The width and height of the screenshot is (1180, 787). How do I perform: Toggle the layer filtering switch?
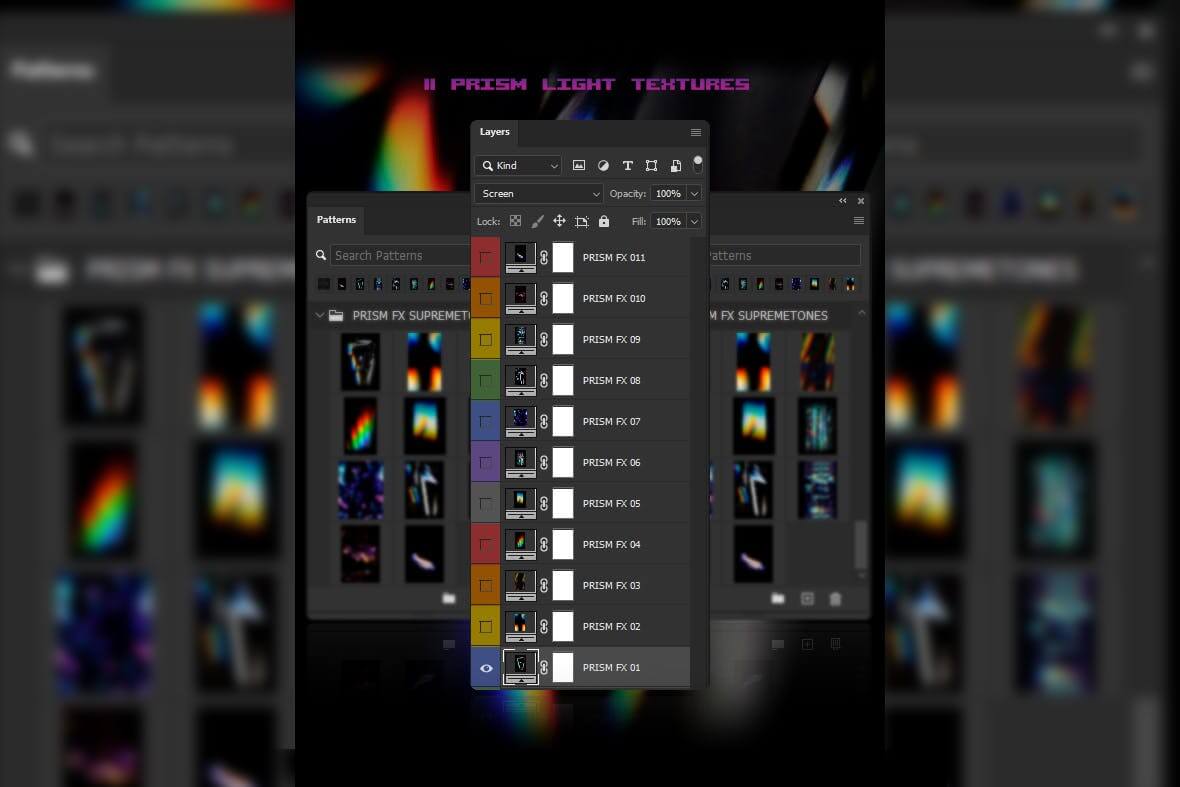(697, 163)
